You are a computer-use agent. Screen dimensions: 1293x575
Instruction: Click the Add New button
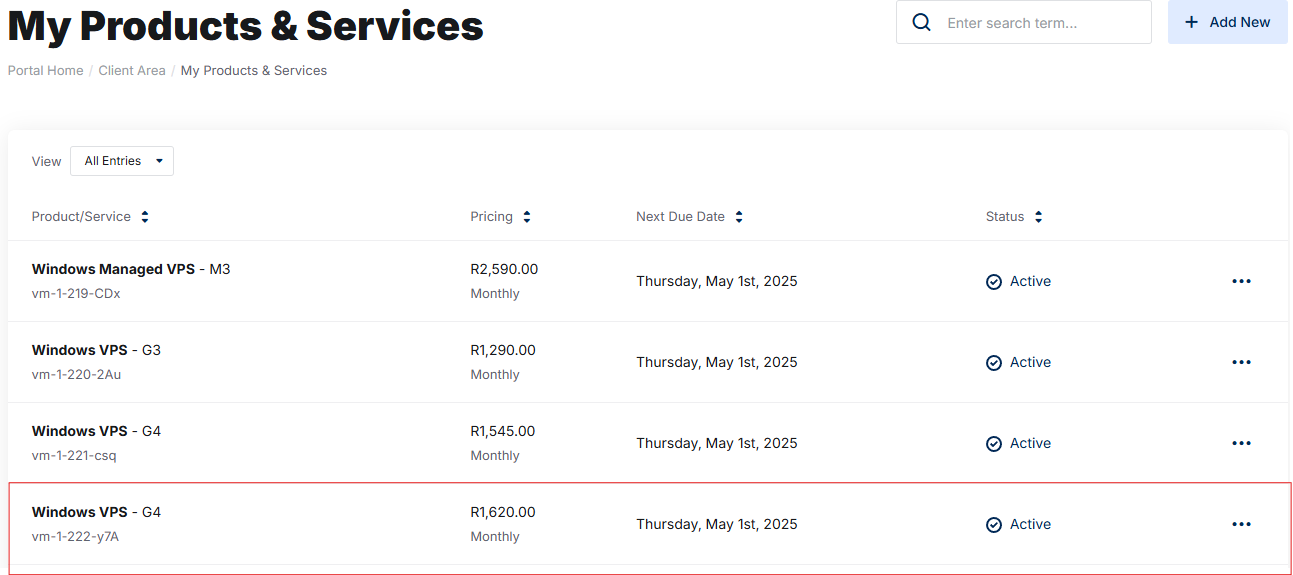(1227, 22)
